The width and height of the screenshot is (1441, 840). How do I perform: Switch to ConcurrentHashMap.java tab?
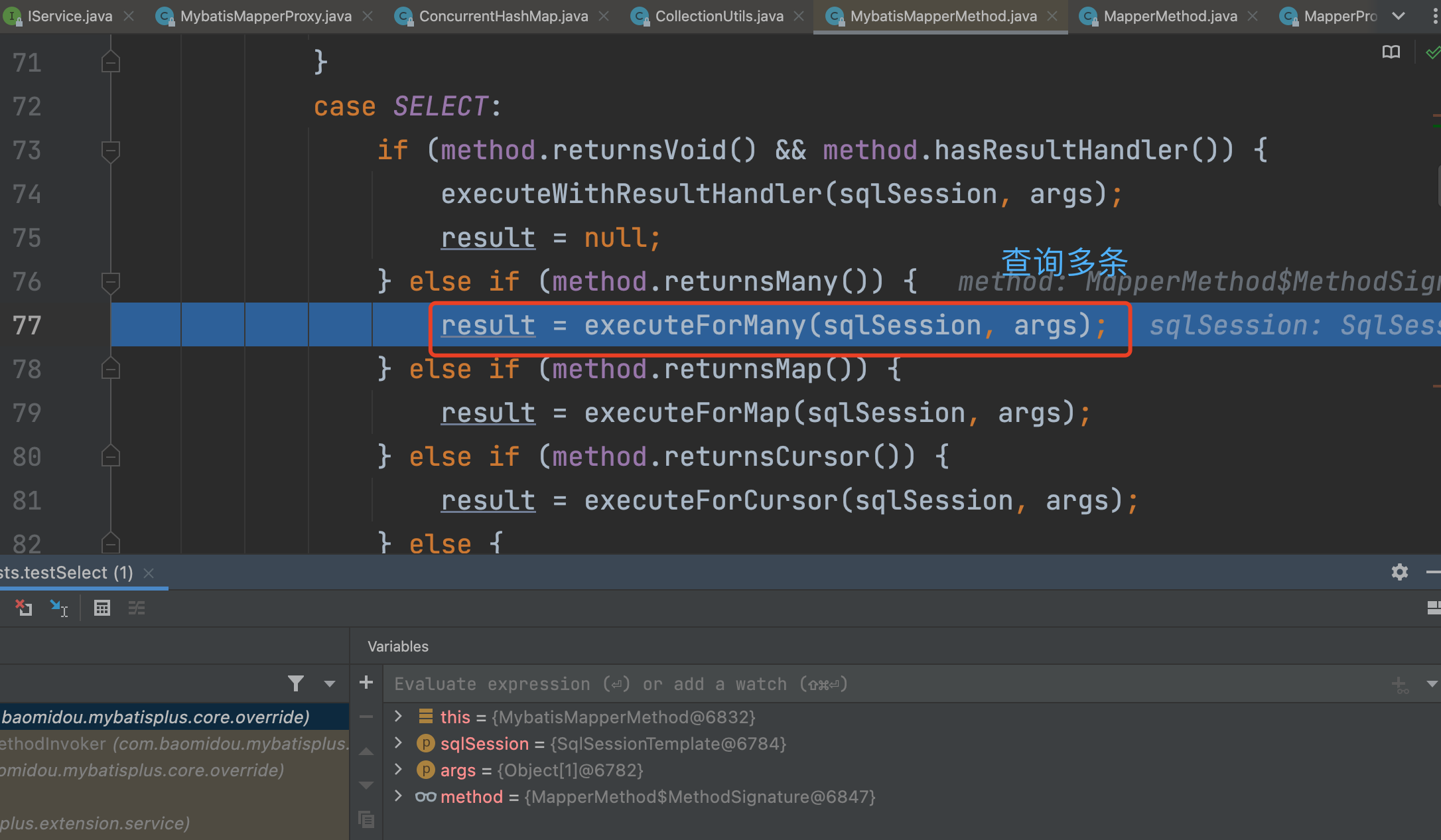(x=503, y=16)
